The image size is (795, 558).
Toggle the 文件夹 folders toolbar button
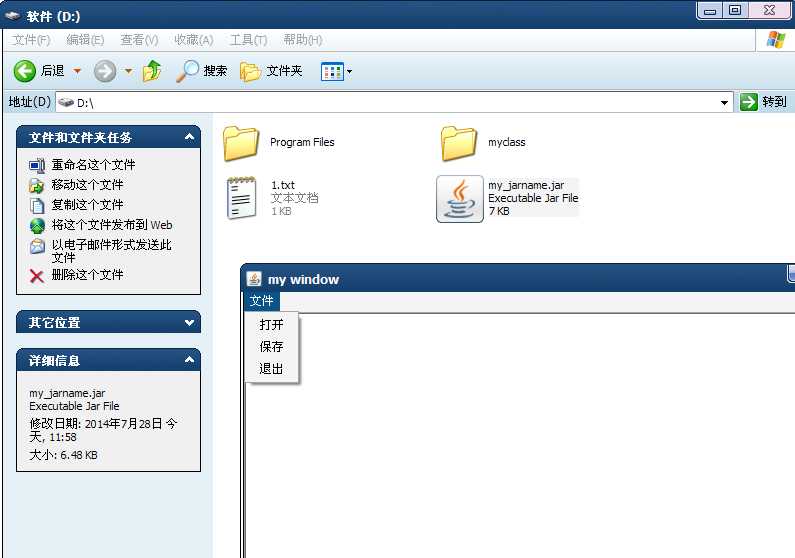[x=271, y=71]
